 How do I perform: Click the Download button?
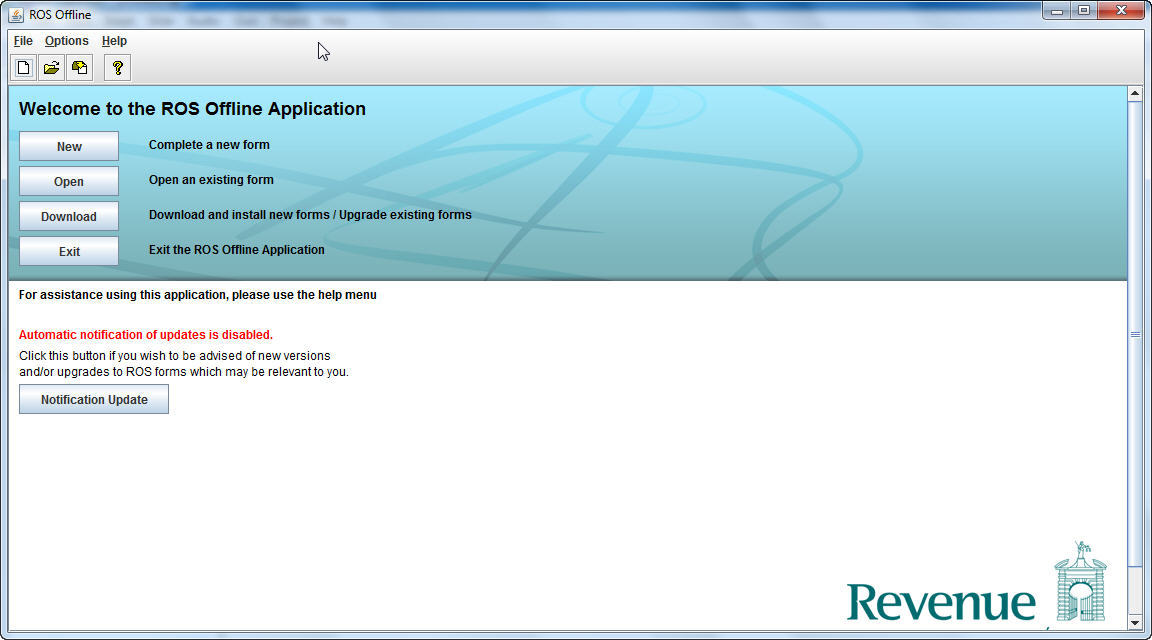click(x=69, y=217)
